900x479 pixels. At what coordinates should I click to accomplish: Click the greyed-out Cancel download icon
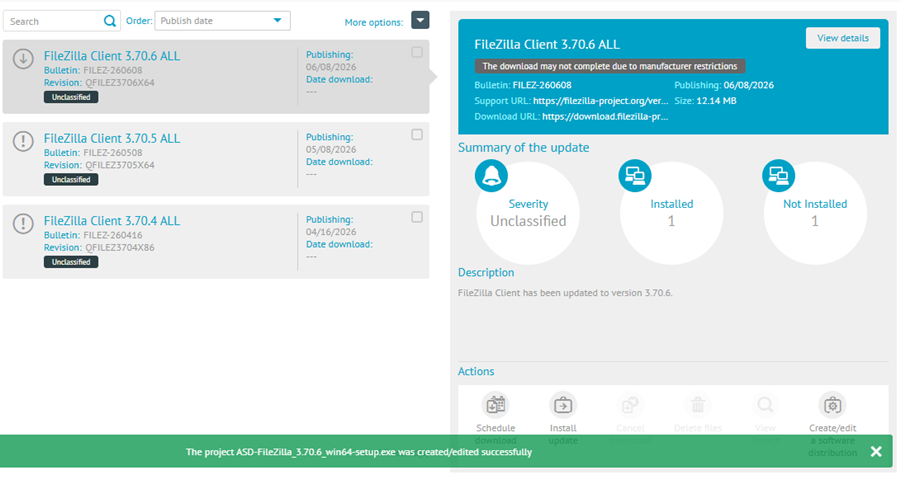[630, 405]
